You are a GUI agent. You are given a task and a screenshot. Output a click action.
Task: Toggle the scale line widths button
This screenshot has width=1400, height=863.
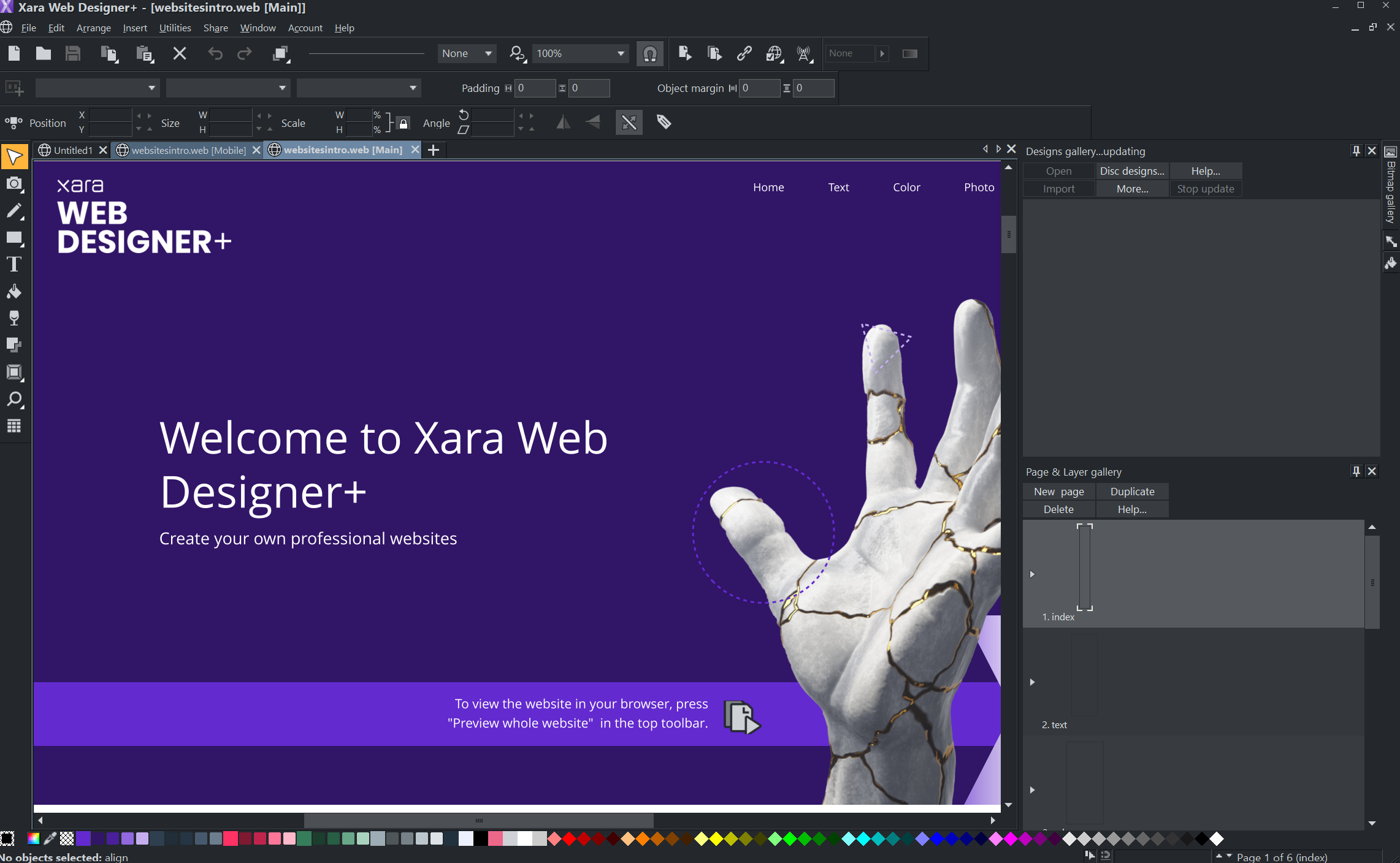click(629, 122)
